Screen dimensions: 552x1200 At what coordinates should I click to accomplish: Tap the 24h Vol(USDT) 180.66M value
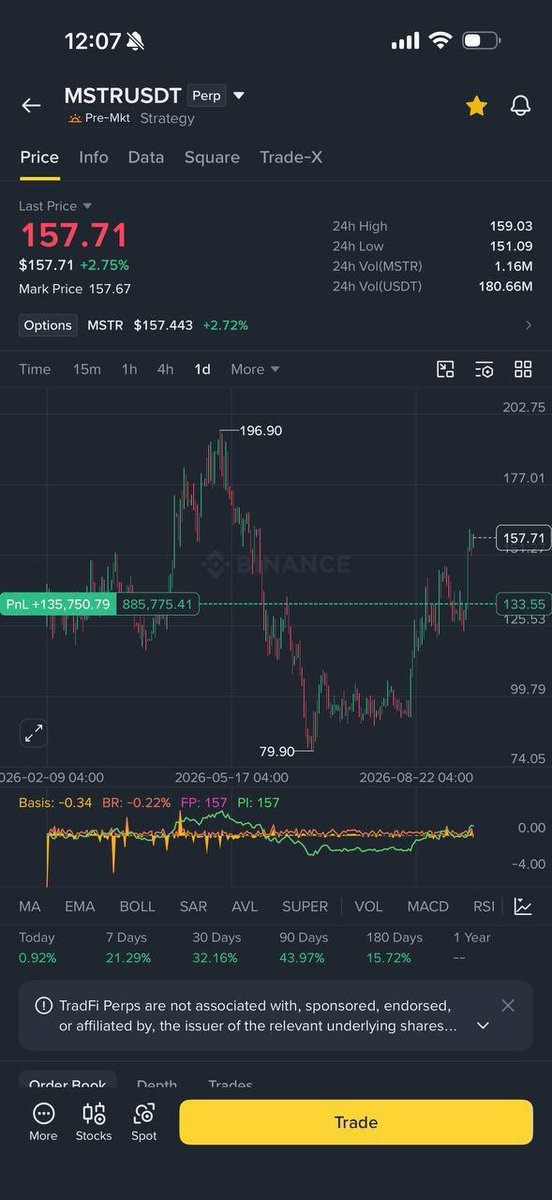point(506,287)
